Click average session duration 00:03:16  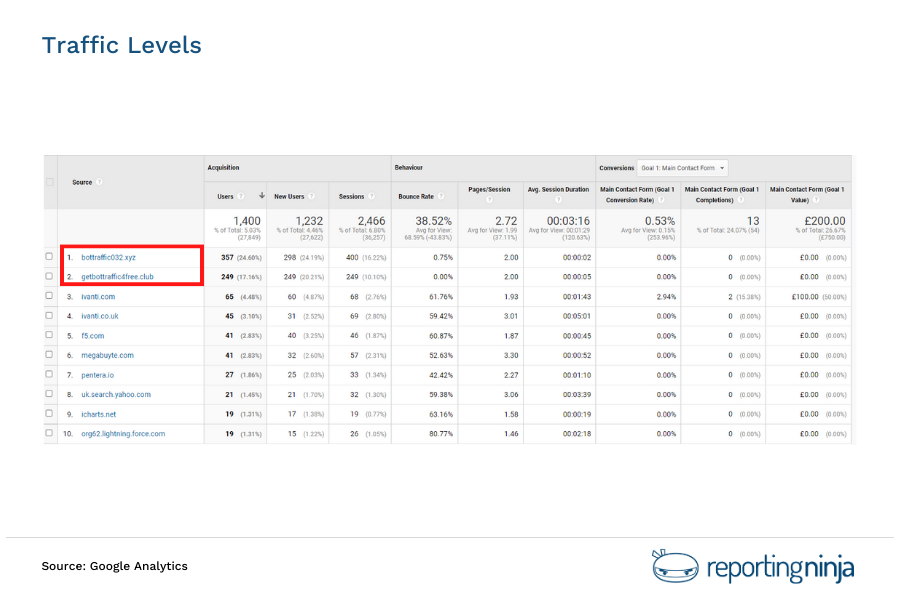point(568,221)
